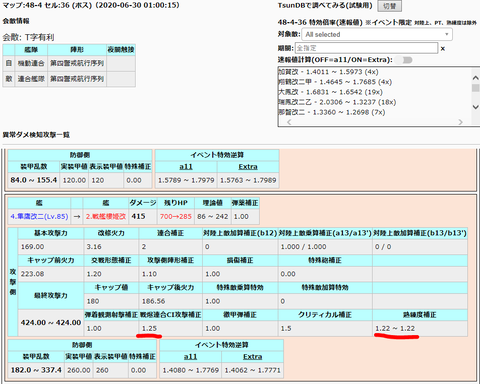Click defender ship 2.戦艦棲姫改
This screenshot has width=480, height=384.
tap(106, 216)
